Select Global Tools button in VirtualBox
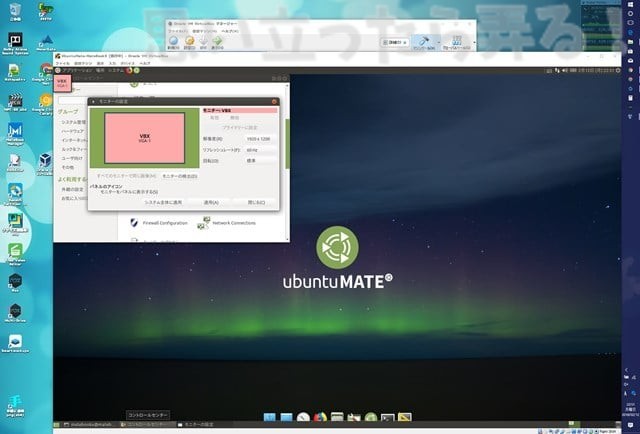 458,42
